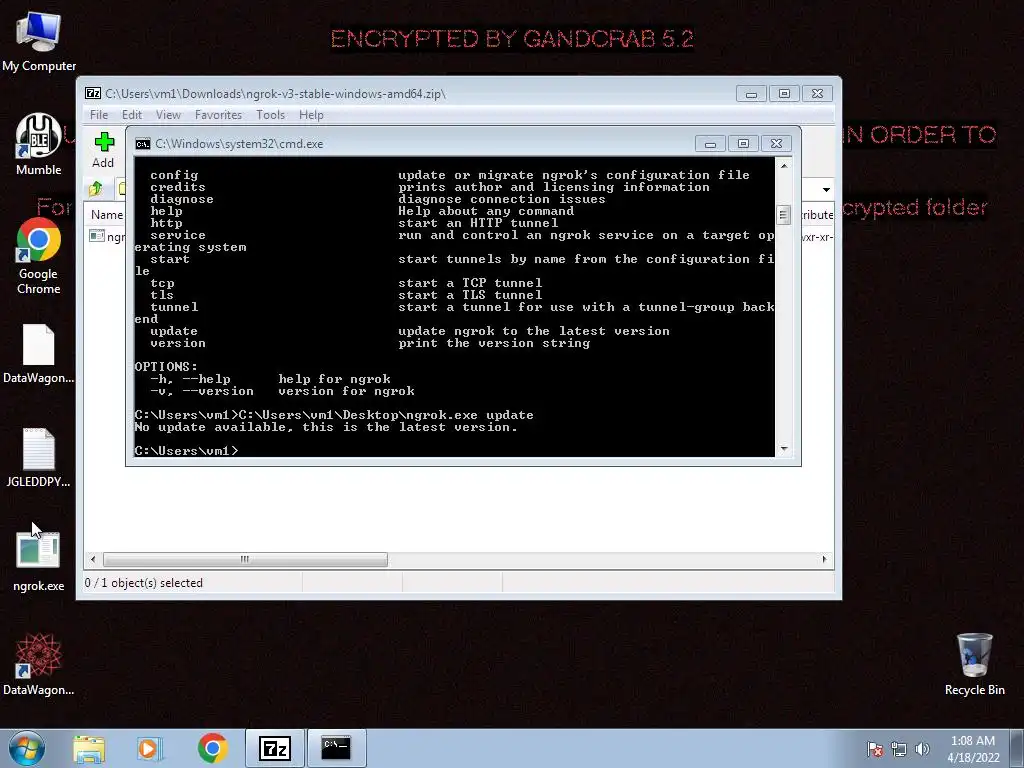Launch Mumble from desktop

39,144
